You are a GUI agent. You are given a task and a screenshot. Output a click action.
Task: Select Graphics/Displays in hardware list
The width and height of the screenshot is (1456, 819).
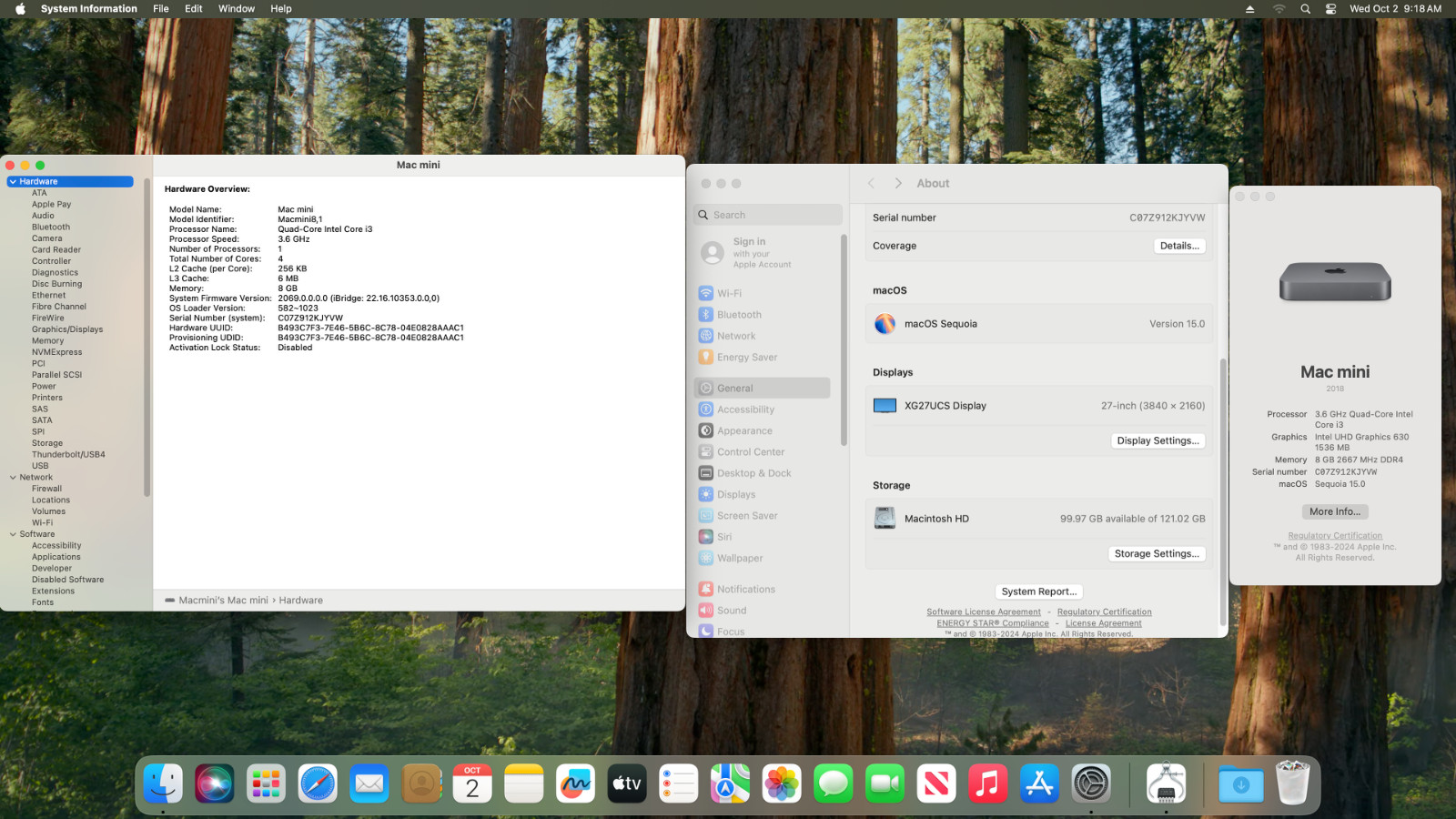tap(67, 329)
